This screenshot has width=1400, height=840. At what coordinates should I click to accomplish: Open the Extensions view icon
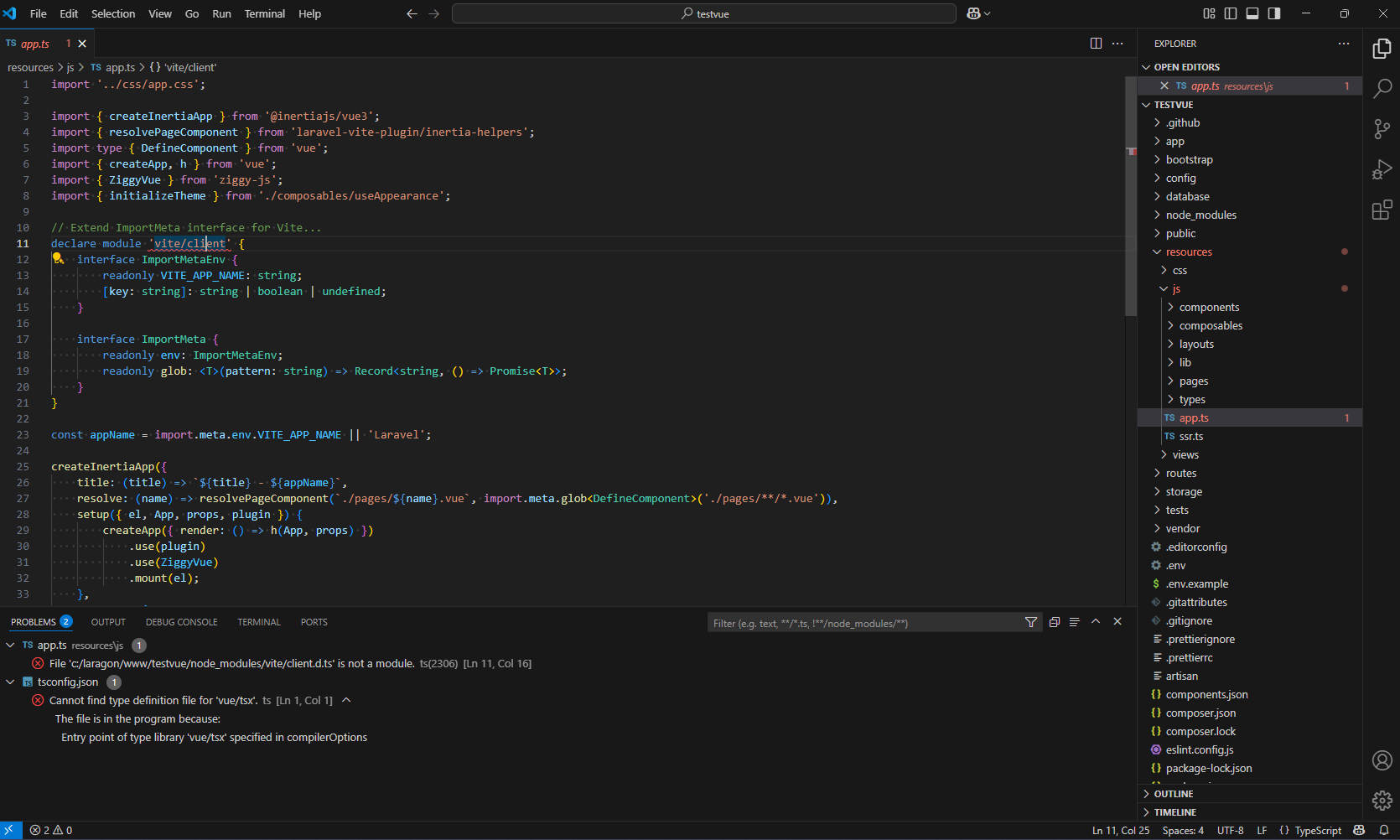(1382, 210)
